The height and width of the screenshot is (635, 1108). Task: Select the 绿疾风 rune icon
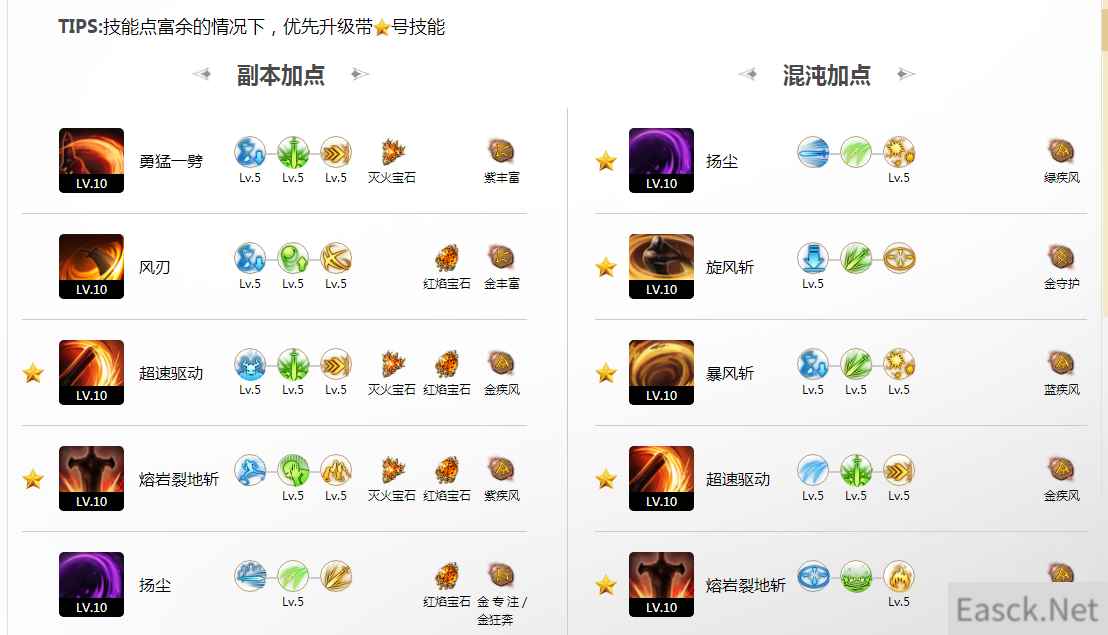[1061, 151]
